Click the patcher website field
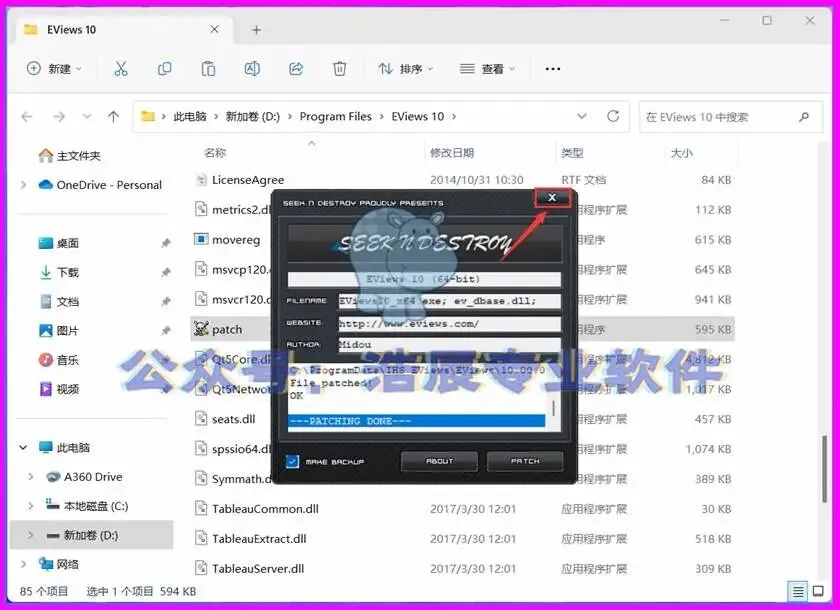 tap(449, 323)
